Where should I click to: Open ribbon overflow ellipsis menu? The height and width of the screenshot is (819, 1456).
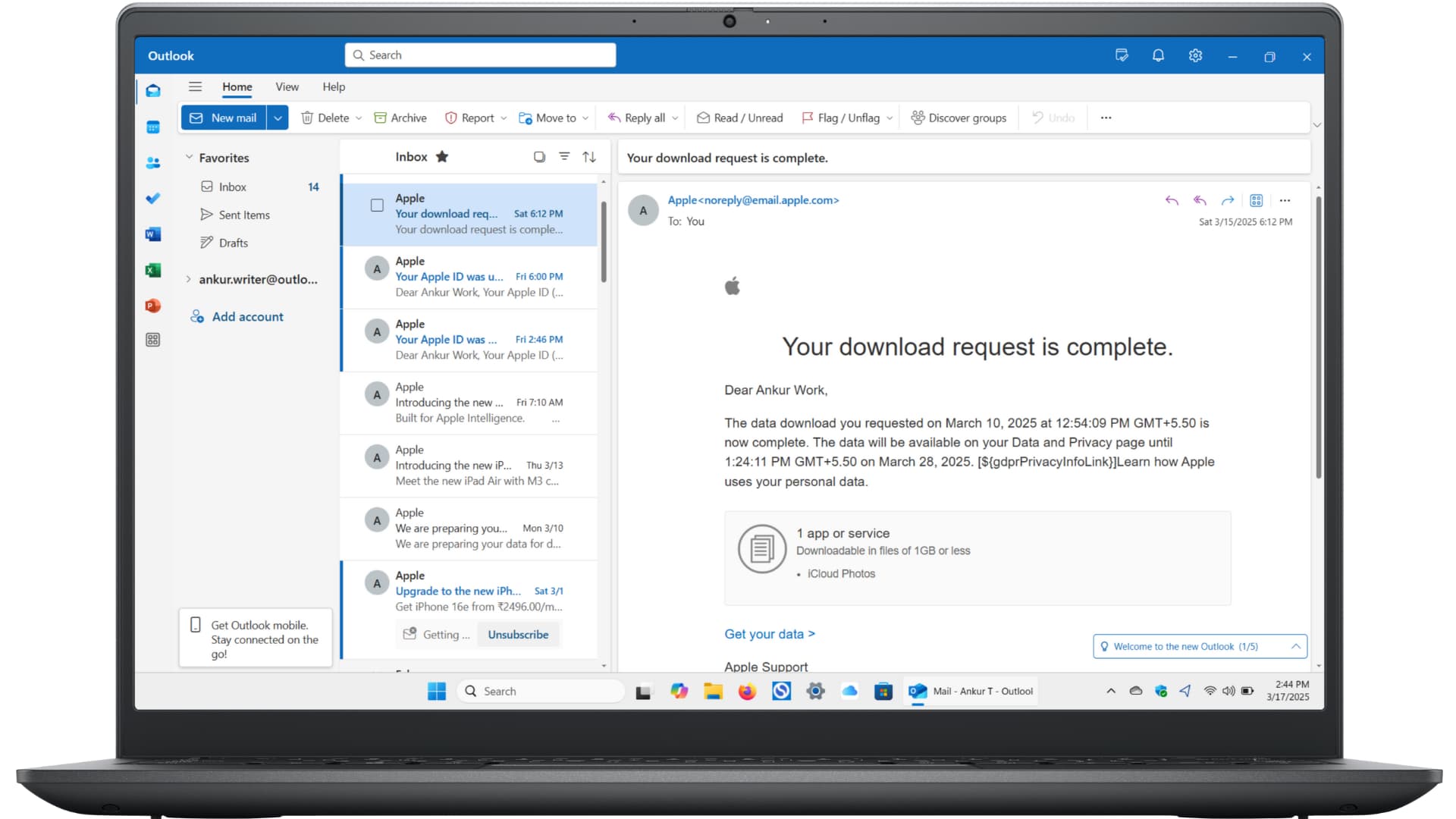click(x=1106, y=118)
